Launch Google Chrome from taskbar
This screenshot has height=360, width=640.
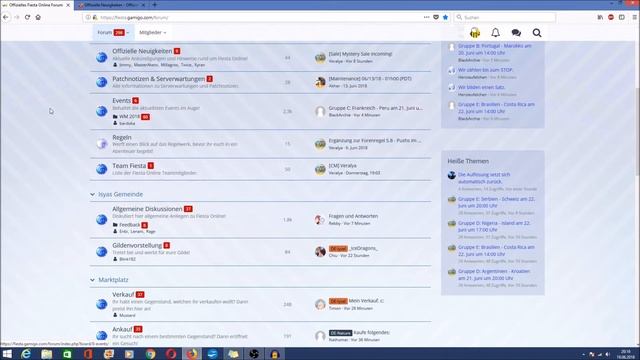150,354
